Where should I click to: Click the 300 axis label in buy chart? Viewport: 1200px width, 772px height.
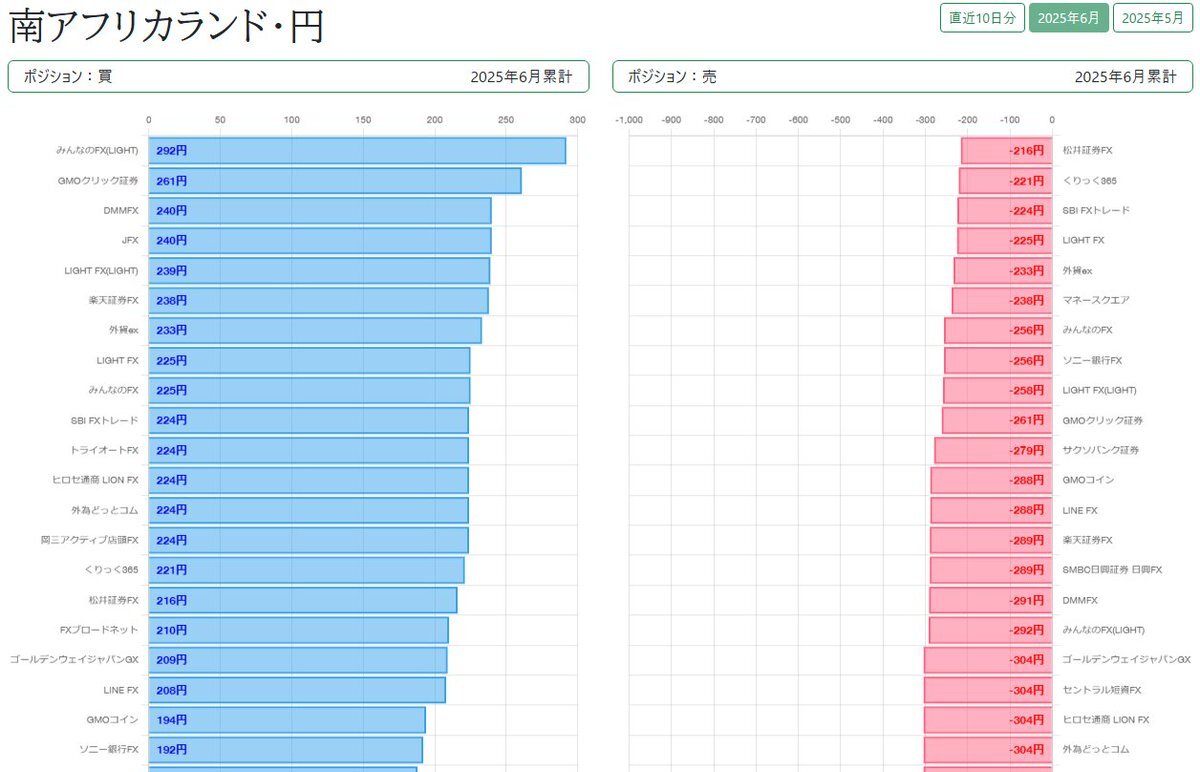coord(577,120)
